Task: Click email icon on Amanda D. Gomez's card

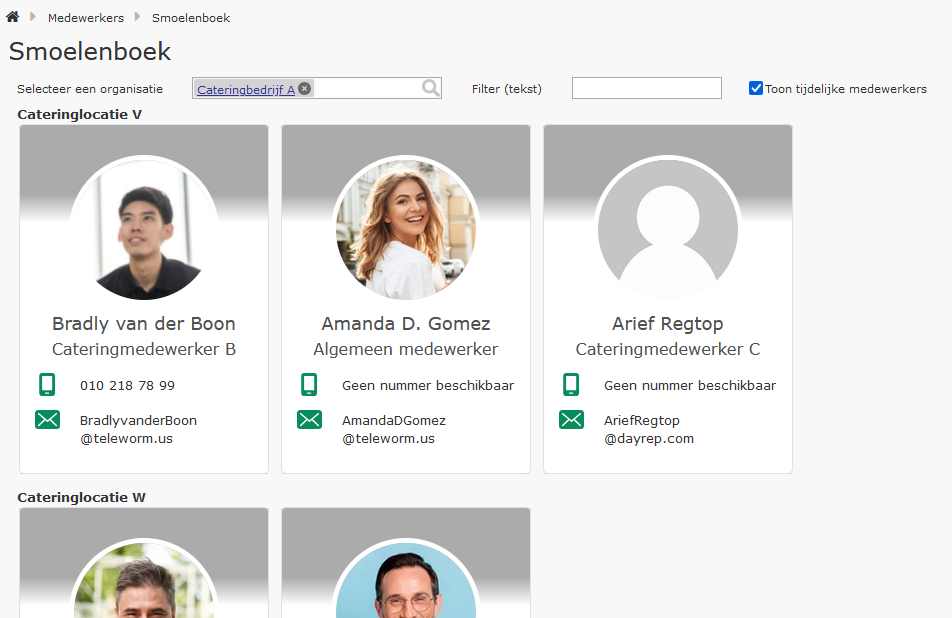Action: (x=309, y=420)
